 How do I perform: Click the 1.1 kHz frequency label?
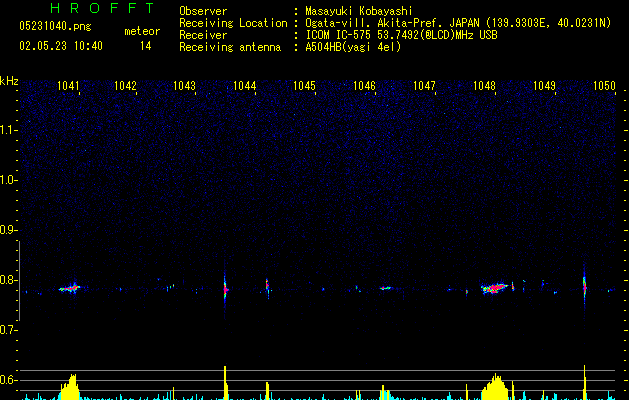(x=8, y=130)
